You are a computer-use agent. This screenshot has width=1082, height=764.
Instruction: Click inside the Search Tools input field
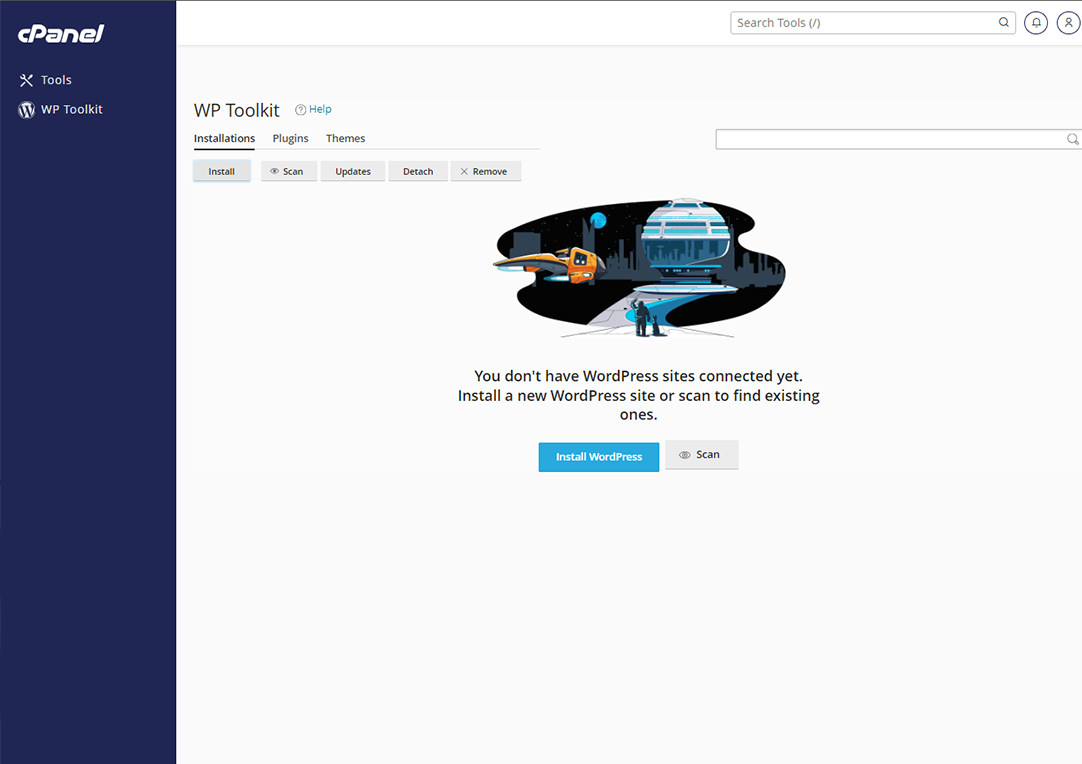(860, 22)
